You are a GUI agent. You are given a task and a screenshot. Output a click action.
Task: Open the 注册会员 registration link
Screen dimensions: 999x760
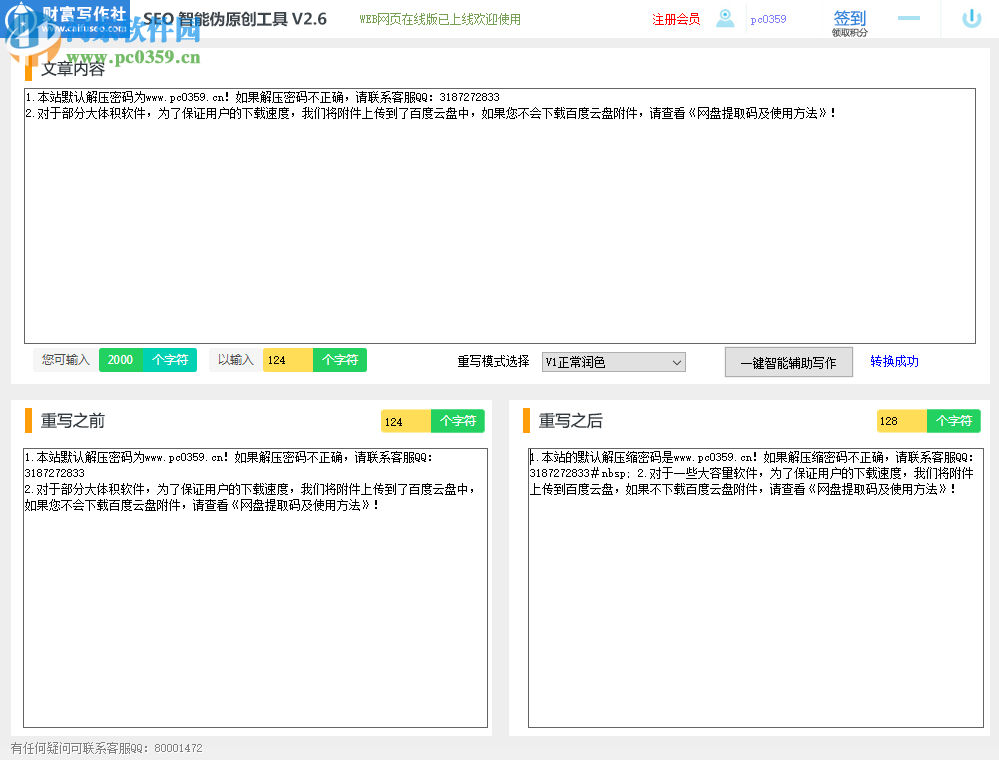coord(676,19)
